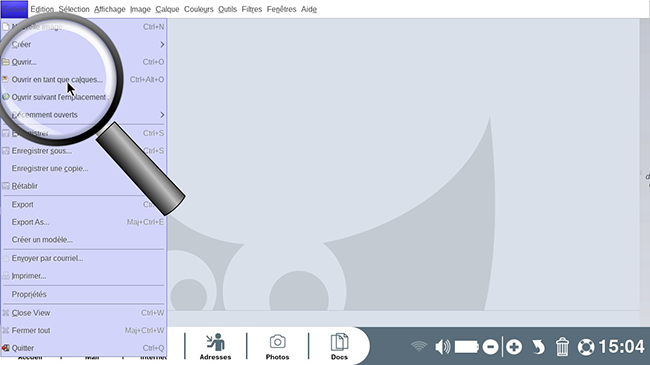Click the Export menu entry
Screen dimensions: 650x365
(84, 204)
